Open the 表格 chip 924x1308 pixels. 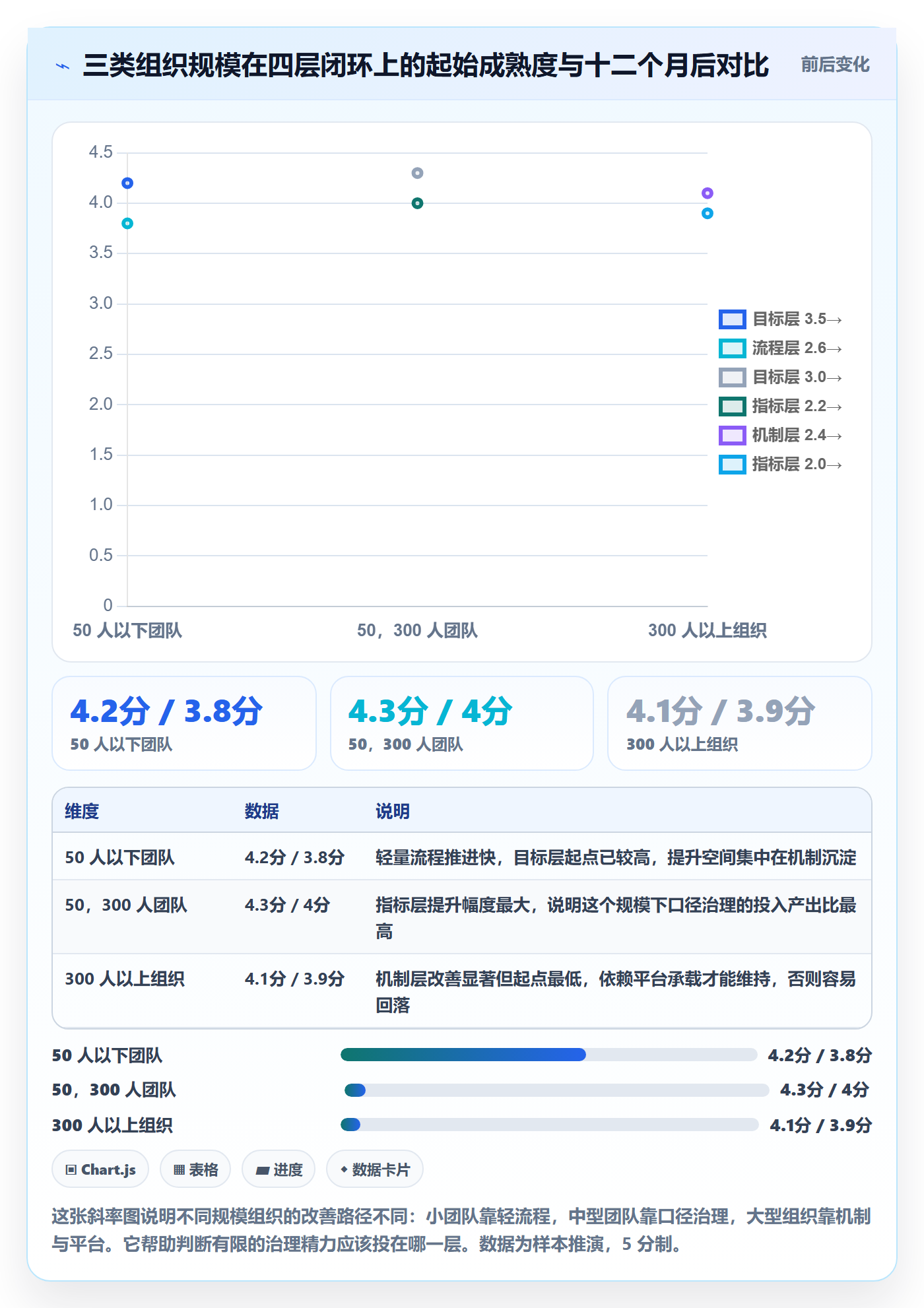[195, 1169]
